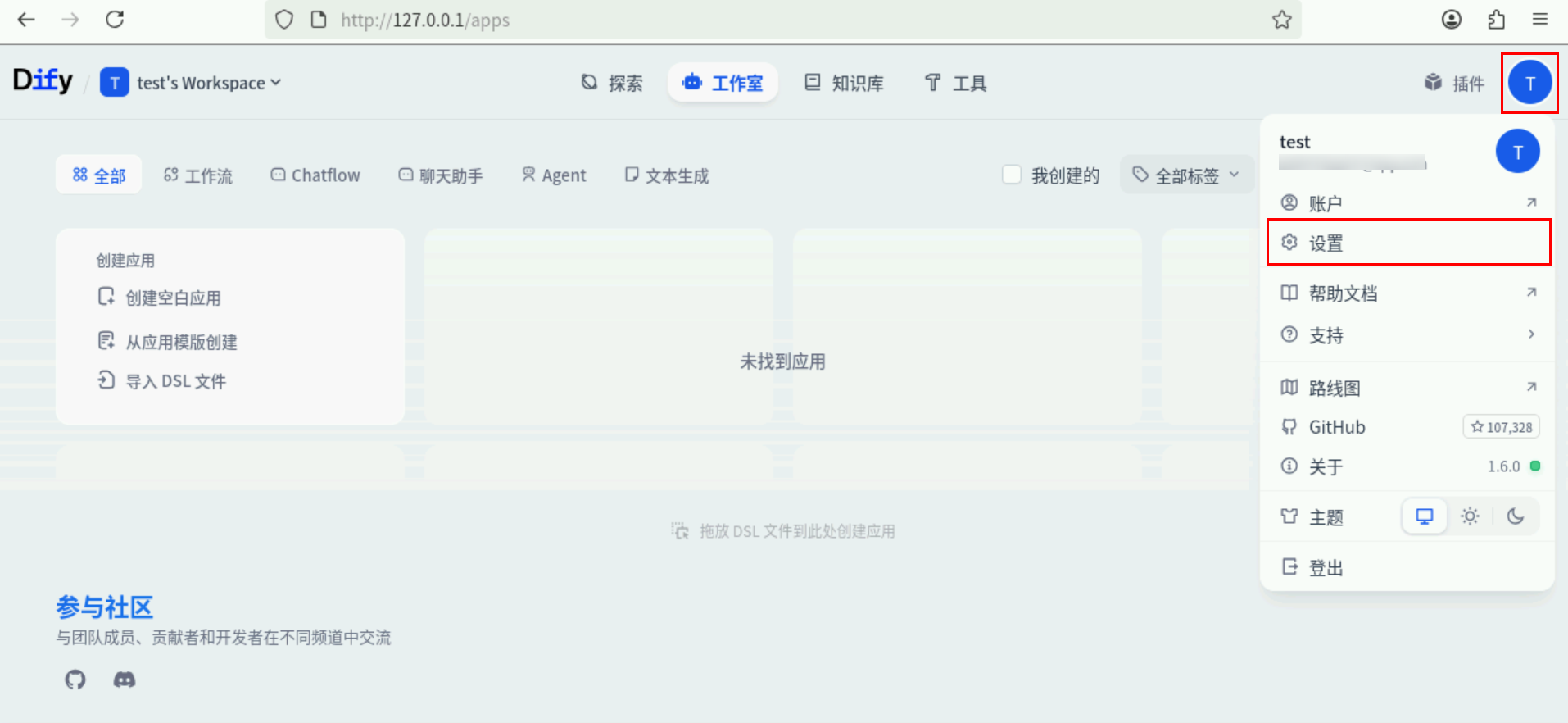Expand the 全部标签 tag filter dropdown
Viewport: 1568px width, 723px height.
click(x=1186, y=175)
